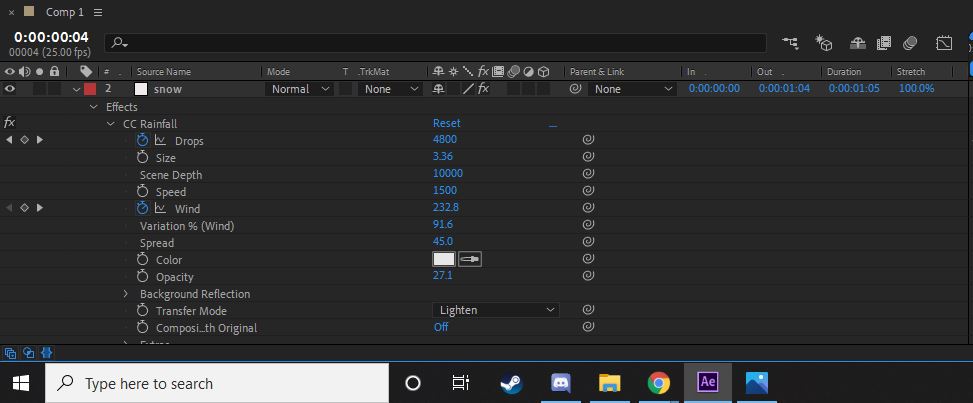Toggle the fx switch for CC Rainfall
973x403 pixels.
[10, 123]
